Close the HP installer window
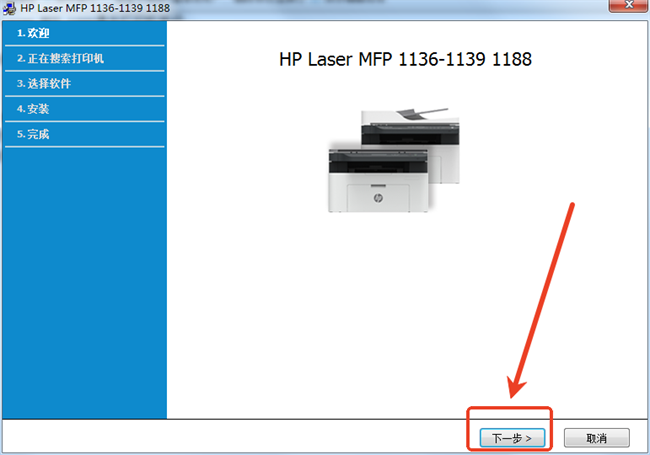This screenshot has width=650, height=455. point(628,5)
